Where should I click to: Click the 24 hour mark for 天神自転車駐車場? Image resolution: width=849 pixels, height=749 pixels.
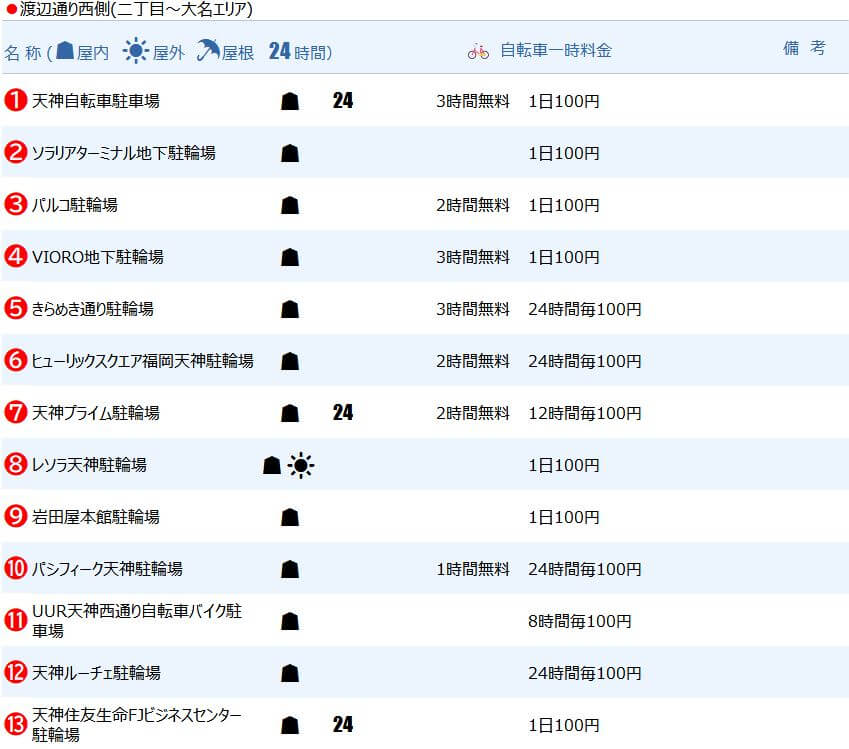tap(343, 101)
